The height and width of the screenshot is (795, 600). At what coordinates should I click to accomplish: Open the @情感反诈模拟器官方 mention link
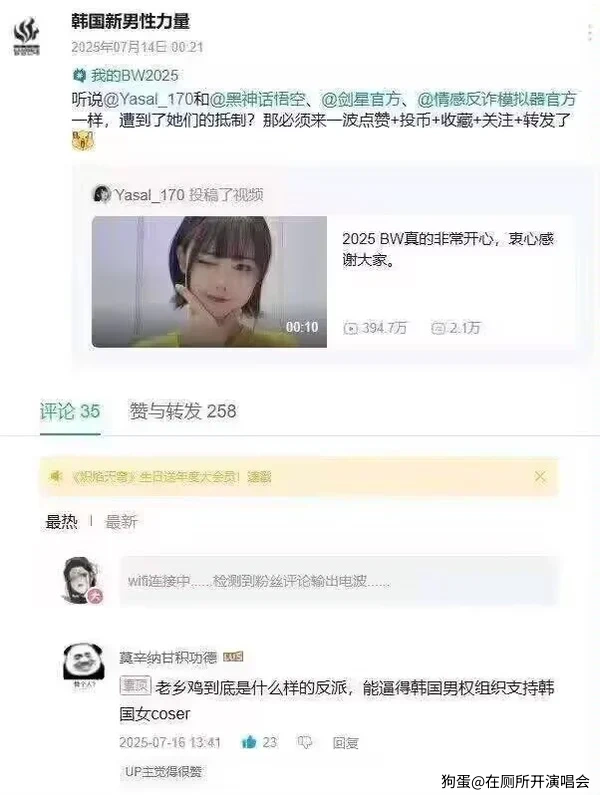(497, 99)
